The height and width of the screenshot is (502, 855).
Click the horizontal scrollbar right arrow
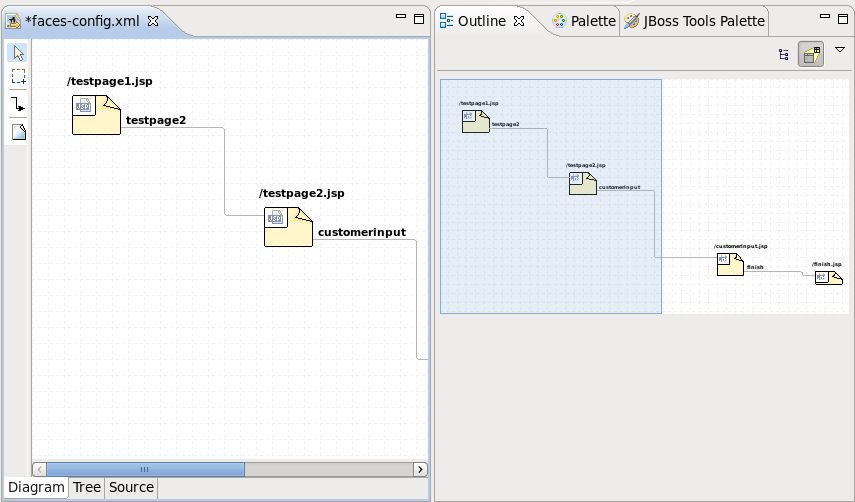[x=420, y=469]
